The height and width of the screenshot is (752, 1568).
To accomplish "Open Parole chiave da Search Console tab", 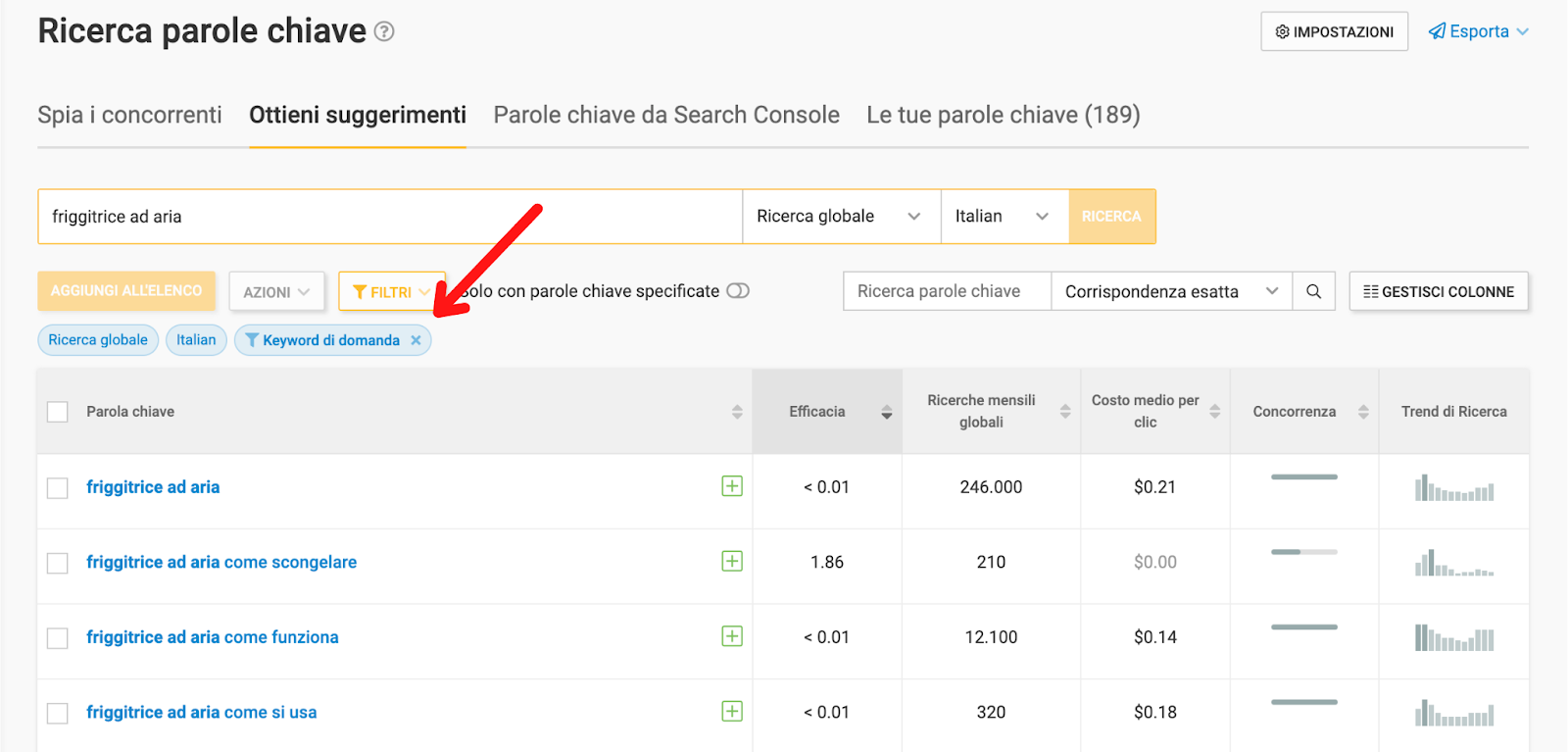I will coord(666,115).
